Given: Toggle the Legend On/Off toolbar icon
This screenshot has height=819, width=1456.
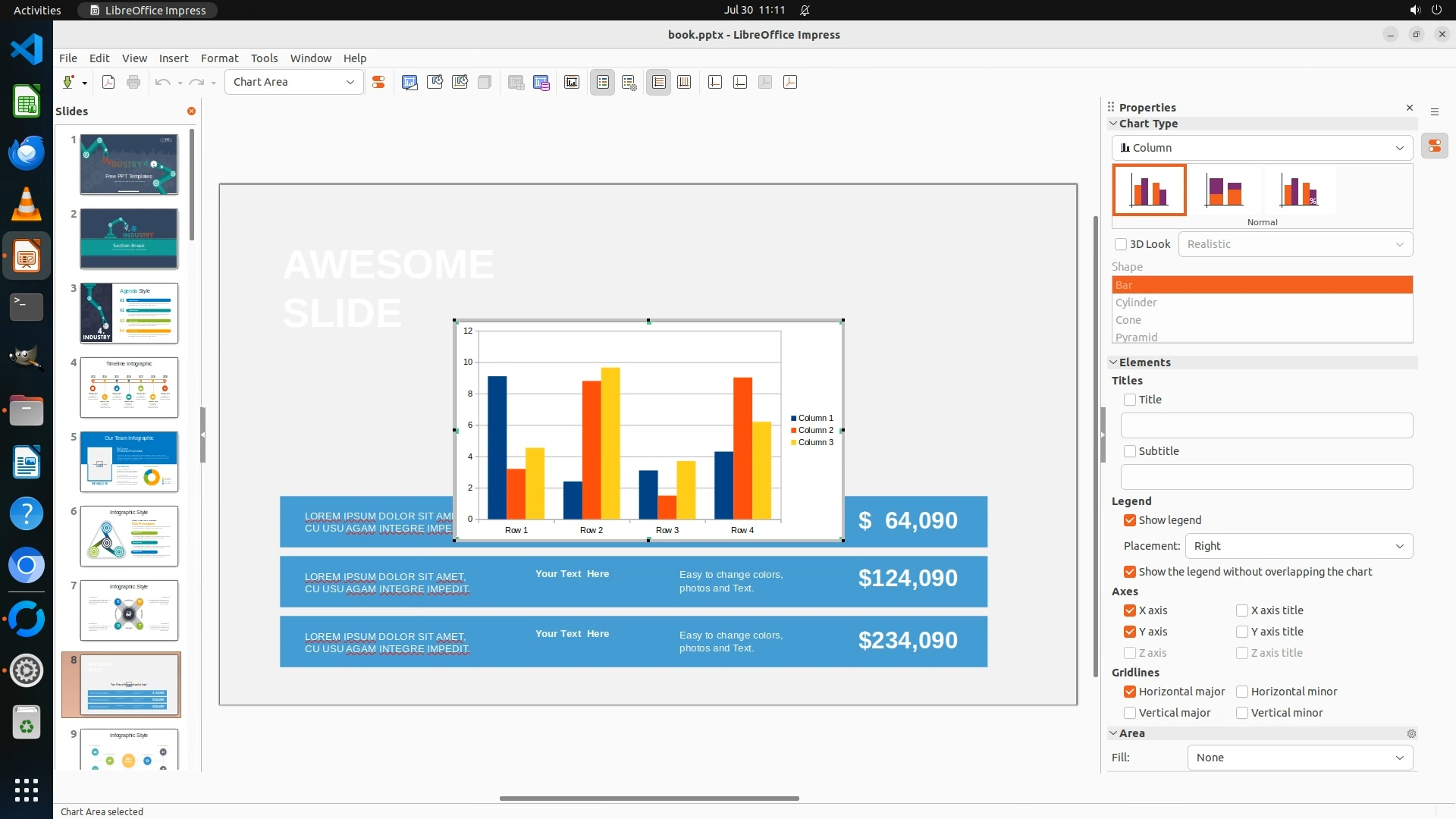Looking at the screenshot, I should pos(602,82).
